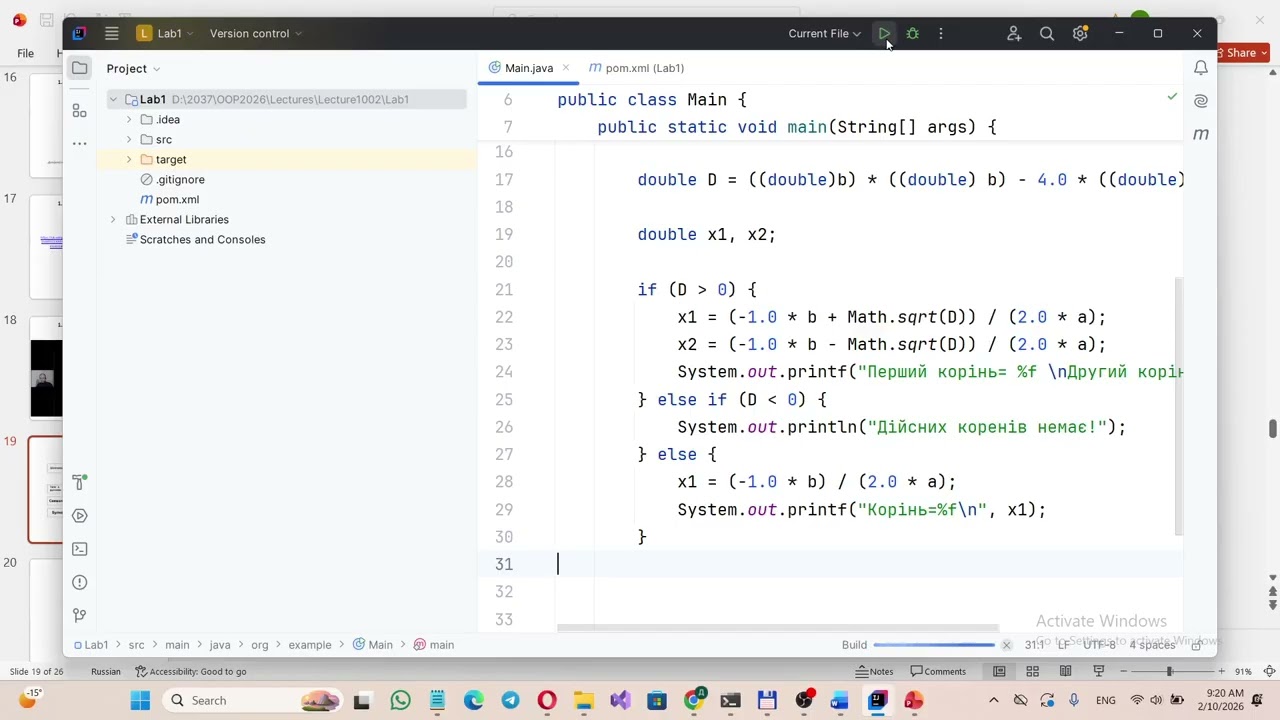This screenshot has width=1280, height=720.
Task: Click the 'main' method breadcrumb
Action: coord(434,645)
